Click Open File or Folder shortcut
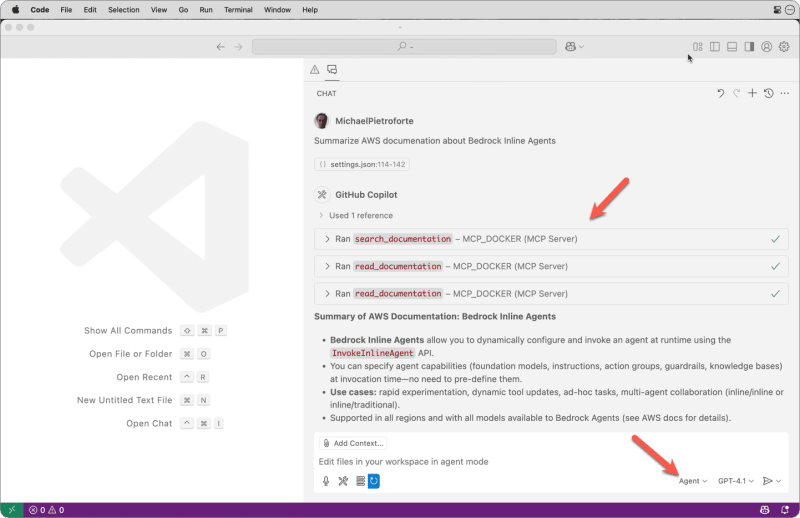The height and width of the screenshot is (518, 800). [x=149, y=354]
